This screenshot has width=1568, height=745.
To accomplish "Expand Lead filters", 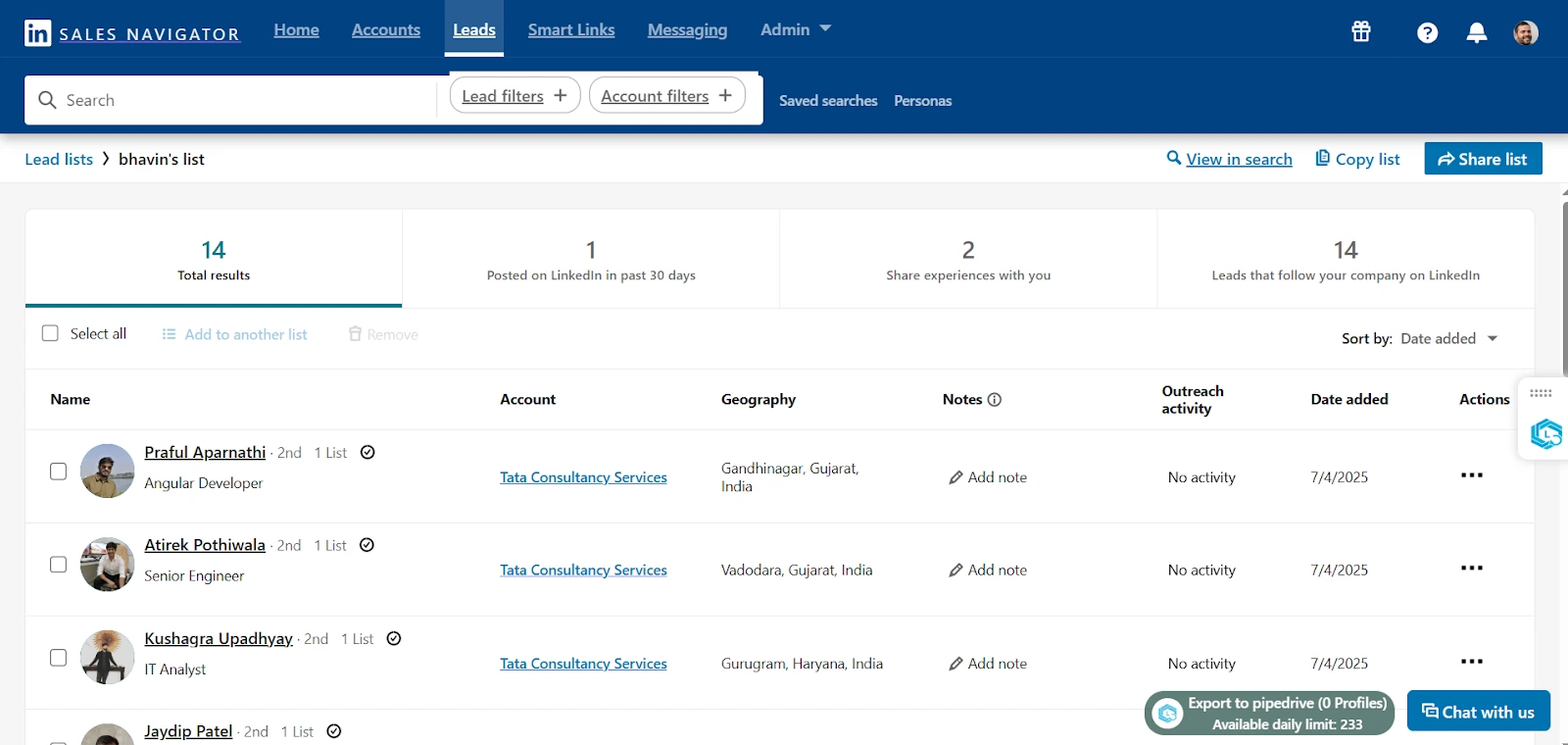I will [514, 95].
